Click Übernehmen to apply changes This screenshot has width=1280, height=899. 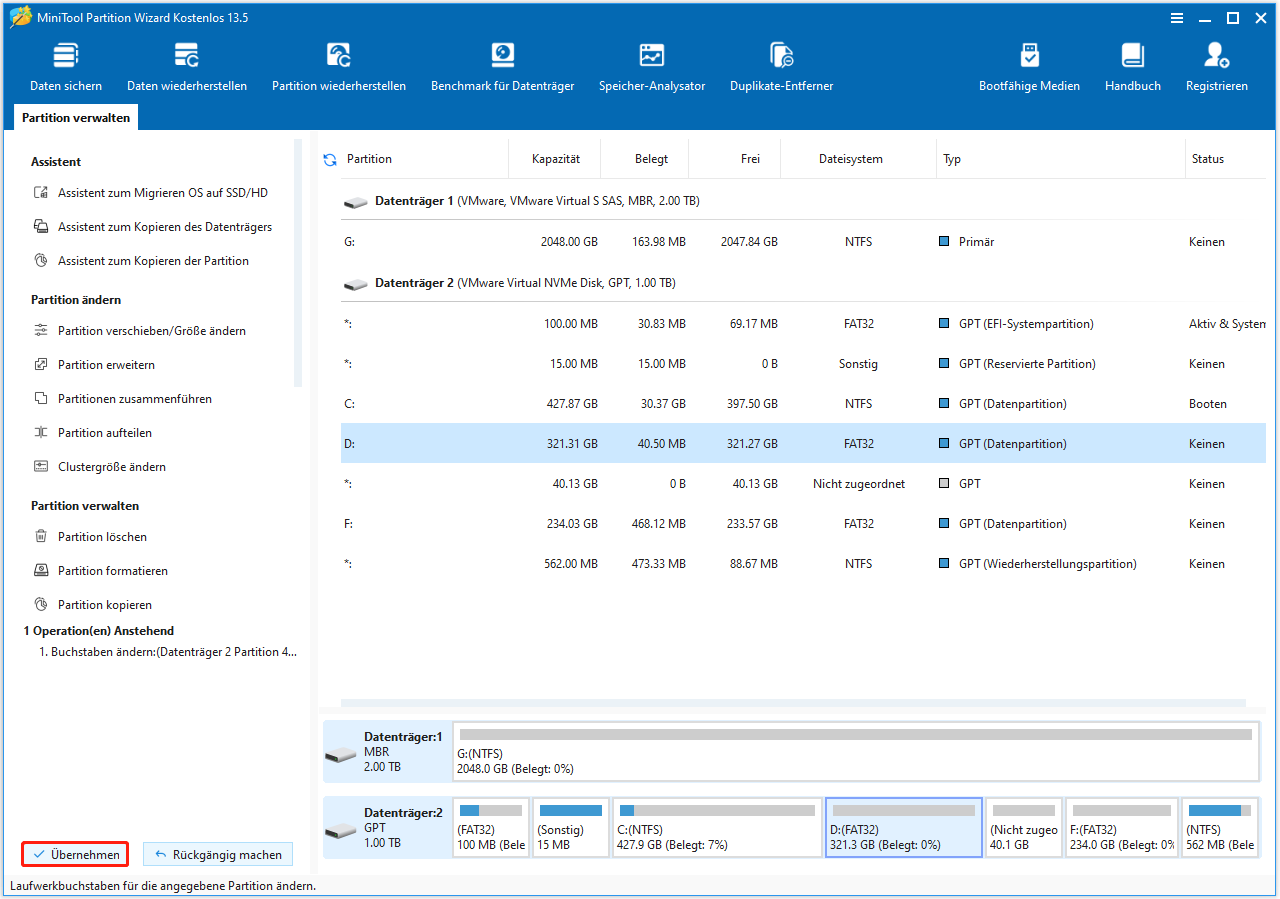(76, 855)
